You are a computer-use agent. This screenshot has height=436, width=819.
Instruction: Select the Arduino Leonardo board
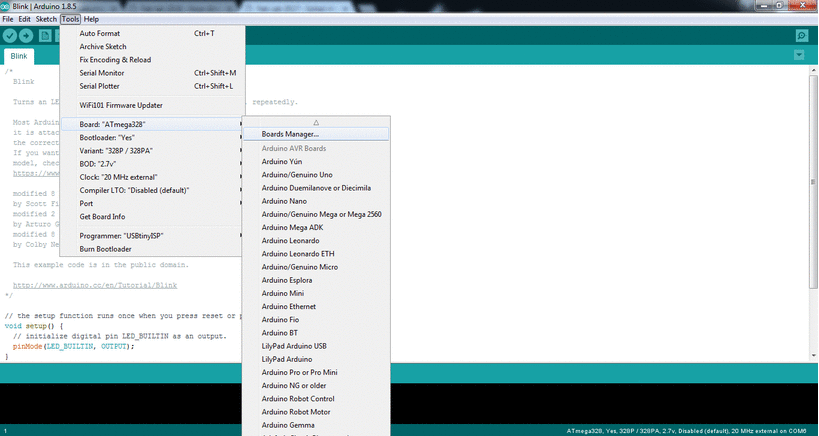(316, 240)
